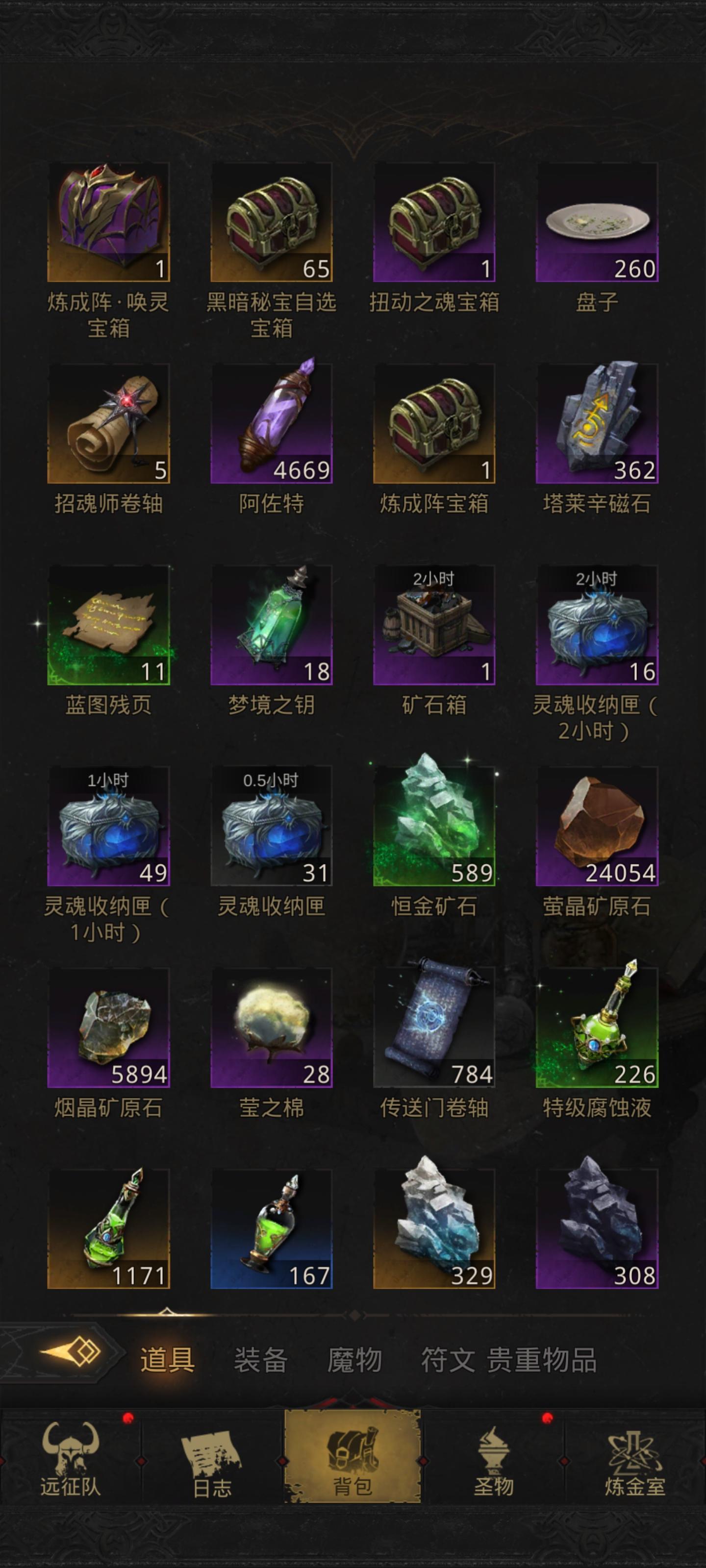
Task: Open the 贵重物品 tab
Action: 542,1360
